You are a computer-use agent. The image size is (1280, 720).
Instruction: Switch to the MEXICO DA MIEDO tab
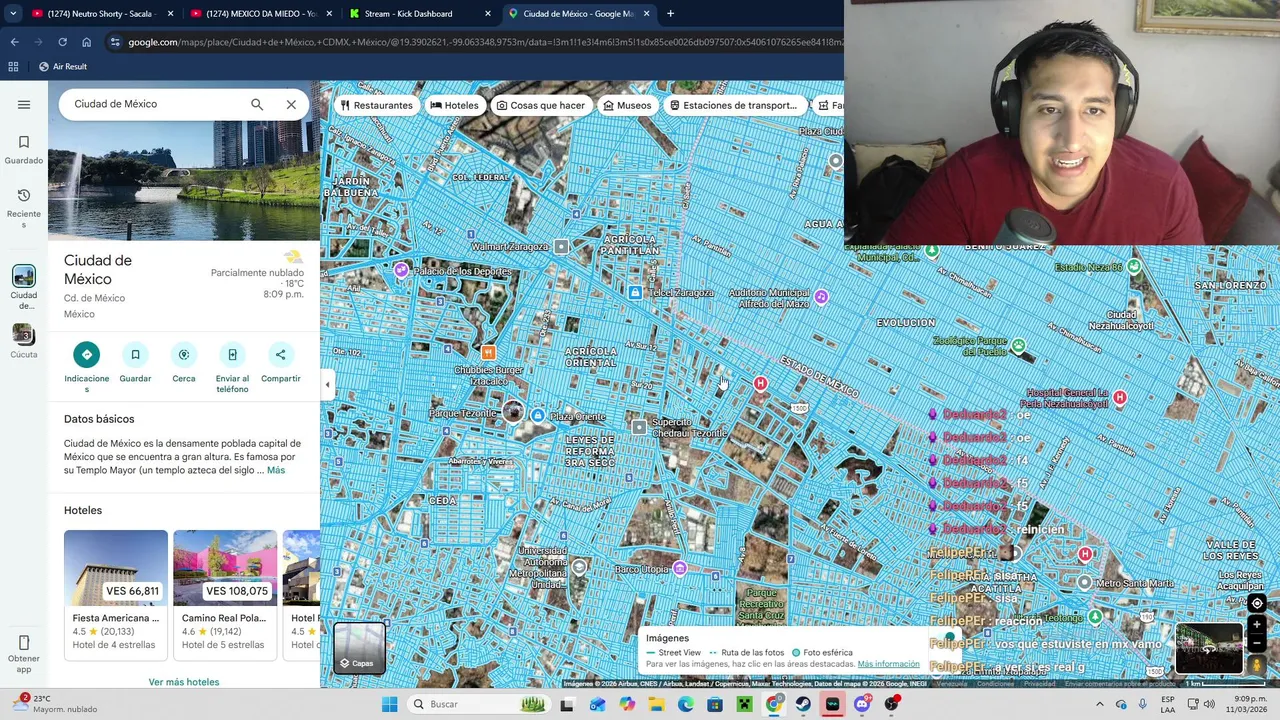coord(260,14)
